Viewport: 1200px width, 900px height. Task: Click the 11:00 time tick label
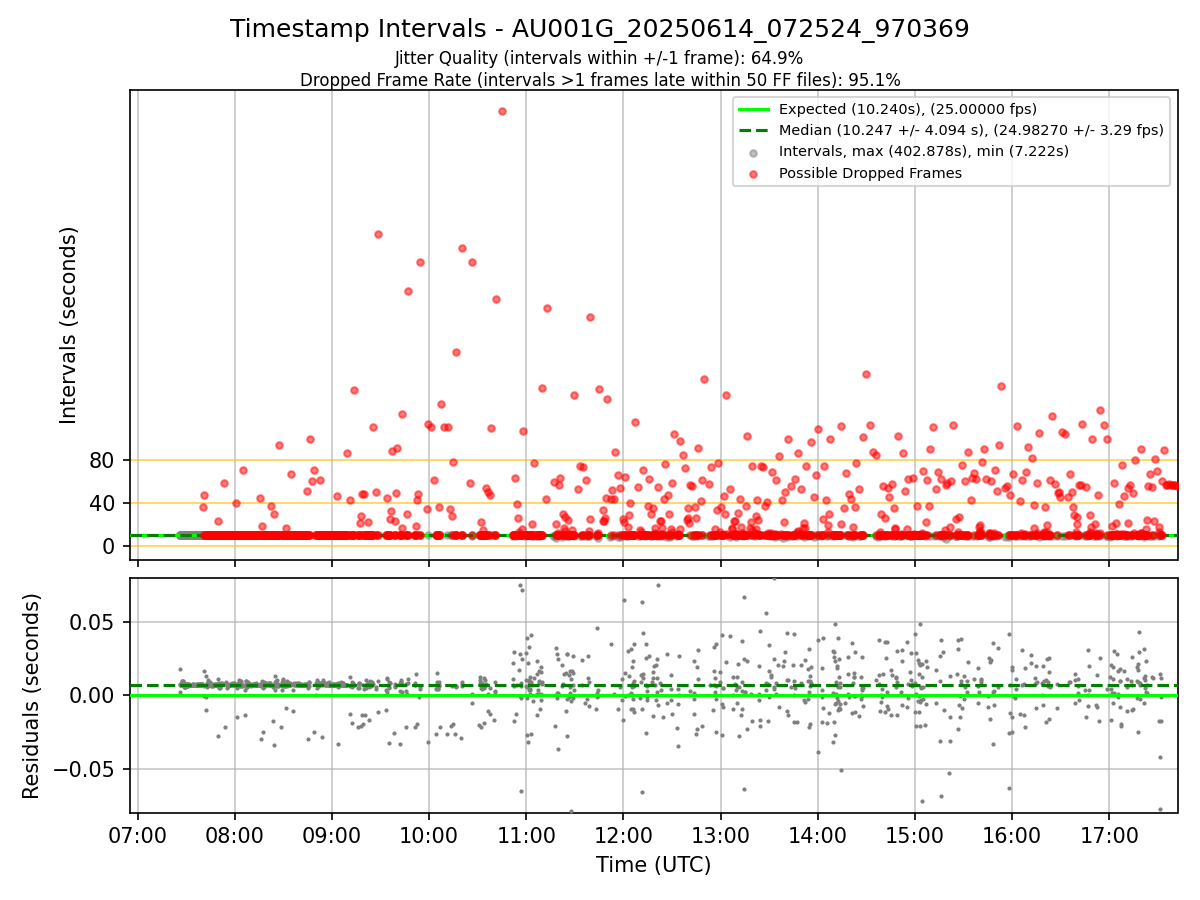pyautogui.click(x=526, y=833)
